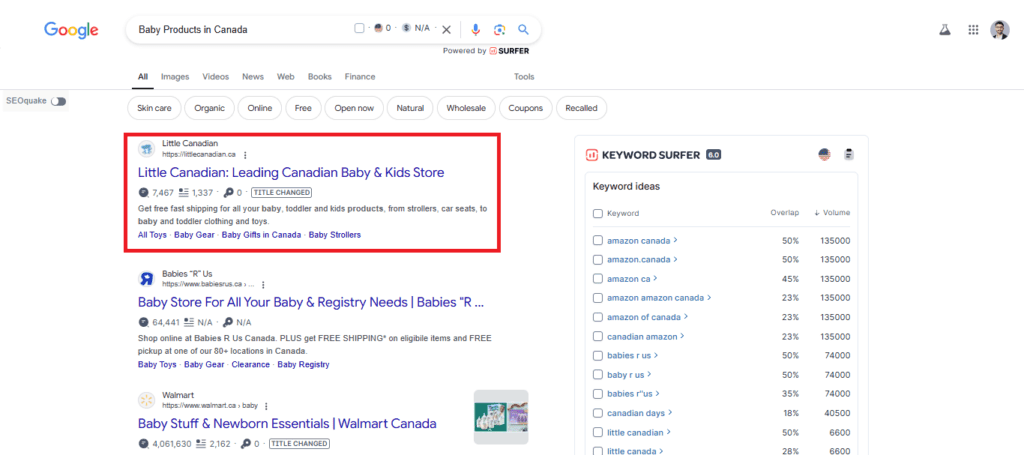Switch to the Images tab

click(x=174, y=77)
